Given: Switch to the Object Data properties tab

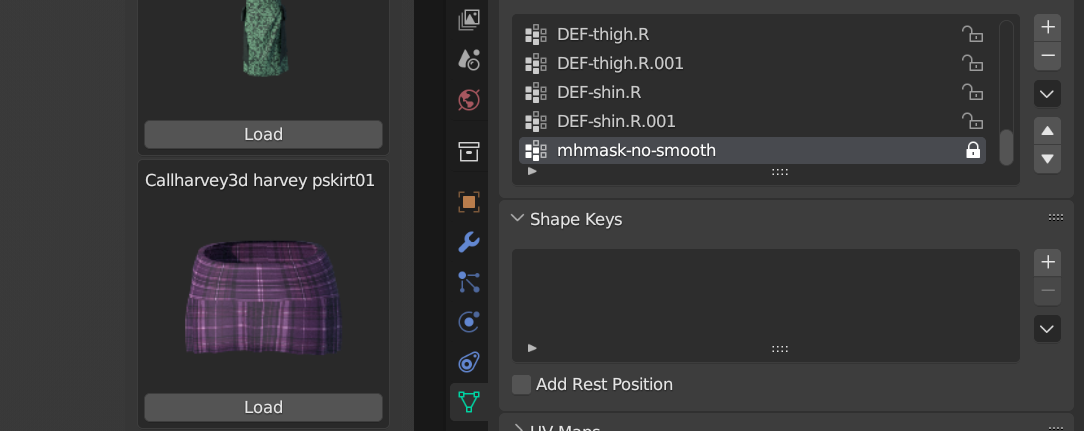Looking at the screenshot, I should click(x=468, y=402).
